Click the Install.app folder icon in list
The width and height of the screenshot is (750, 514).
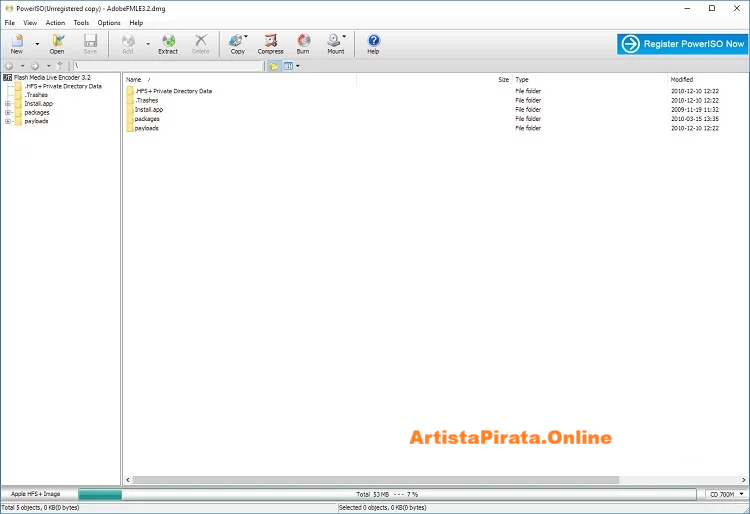pos(130,109)
